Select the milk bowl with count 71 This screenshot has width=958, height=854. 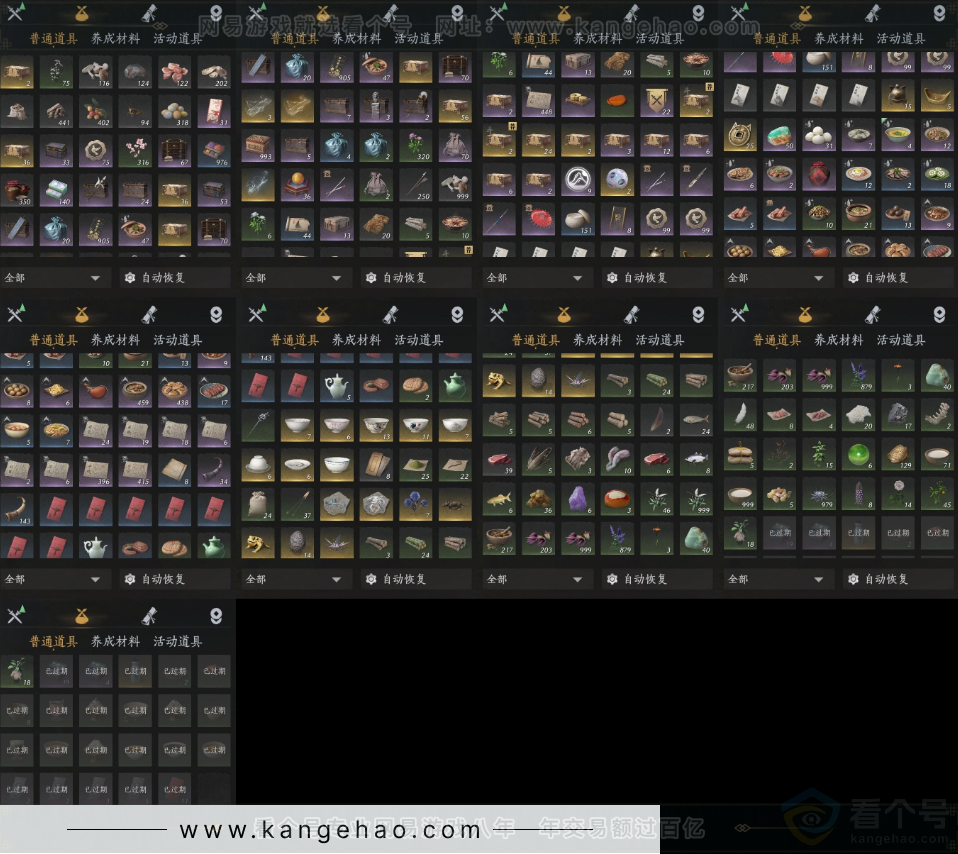click(937, 454)
